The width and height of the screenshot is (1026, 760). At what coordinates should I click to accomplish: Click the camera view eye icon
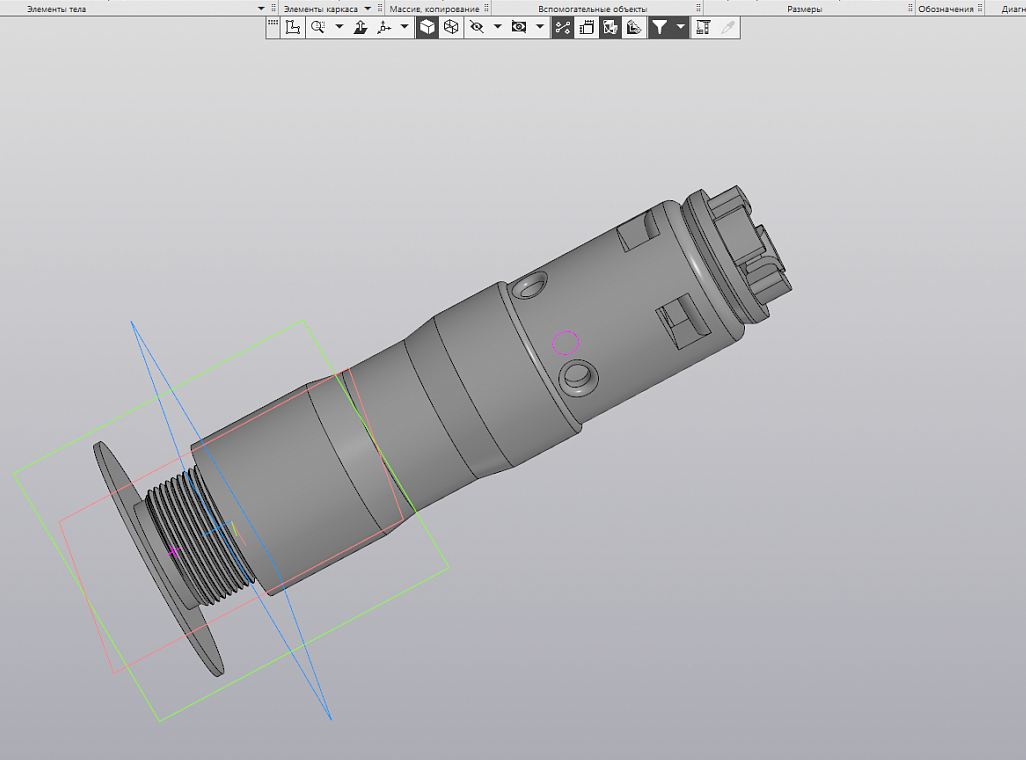tap(519, 28)
